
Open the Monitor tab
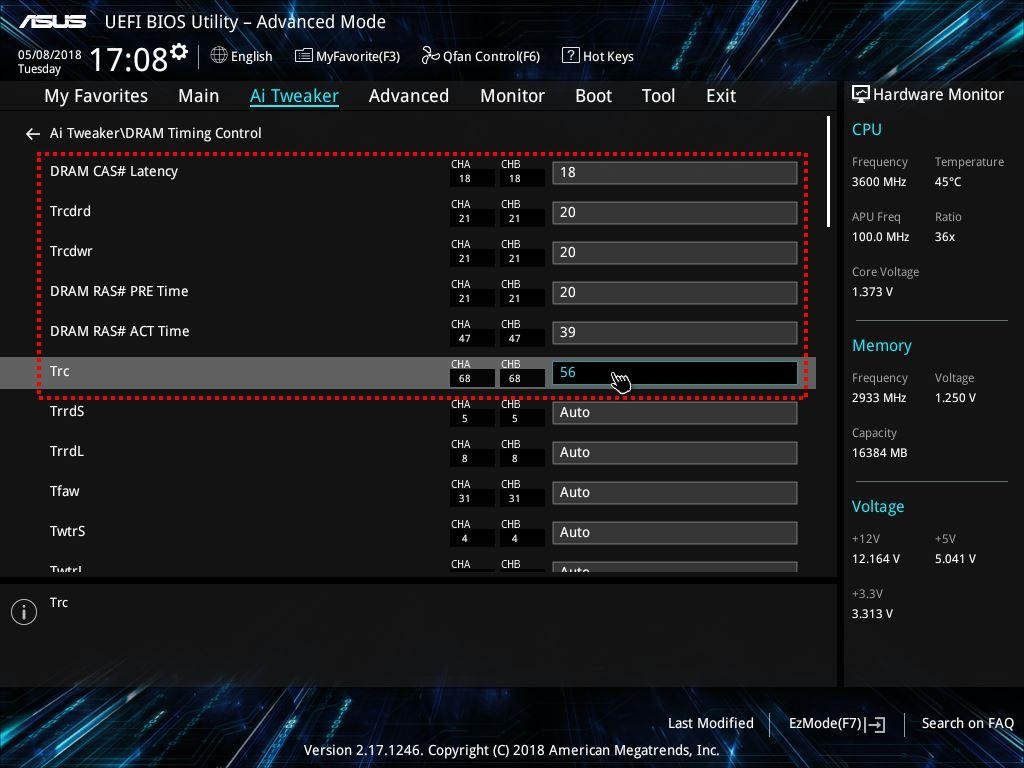click(x=512, y=95)
